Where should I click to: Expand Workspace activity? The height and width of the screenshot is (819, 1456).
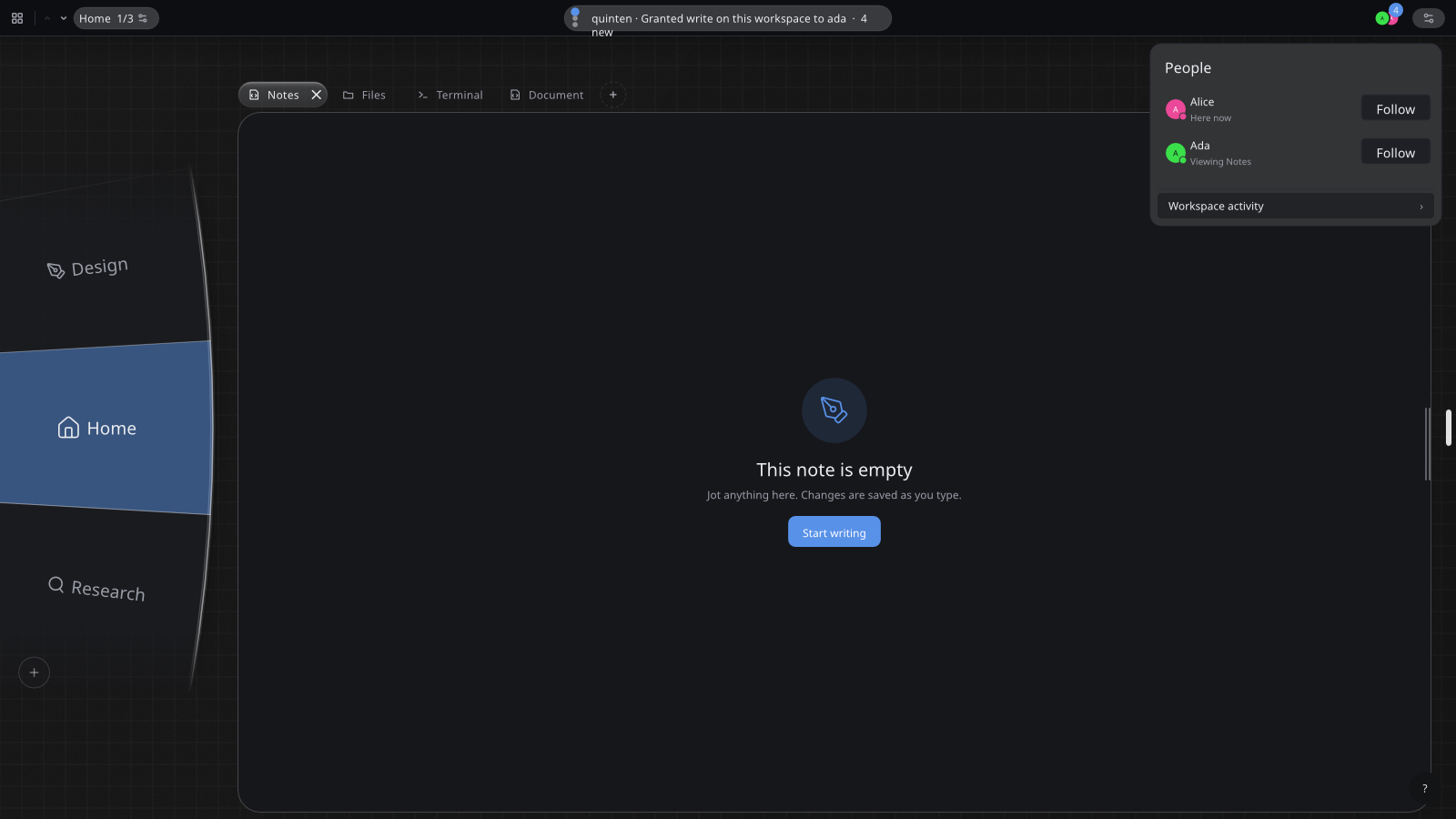click(x=1296, y=207)
